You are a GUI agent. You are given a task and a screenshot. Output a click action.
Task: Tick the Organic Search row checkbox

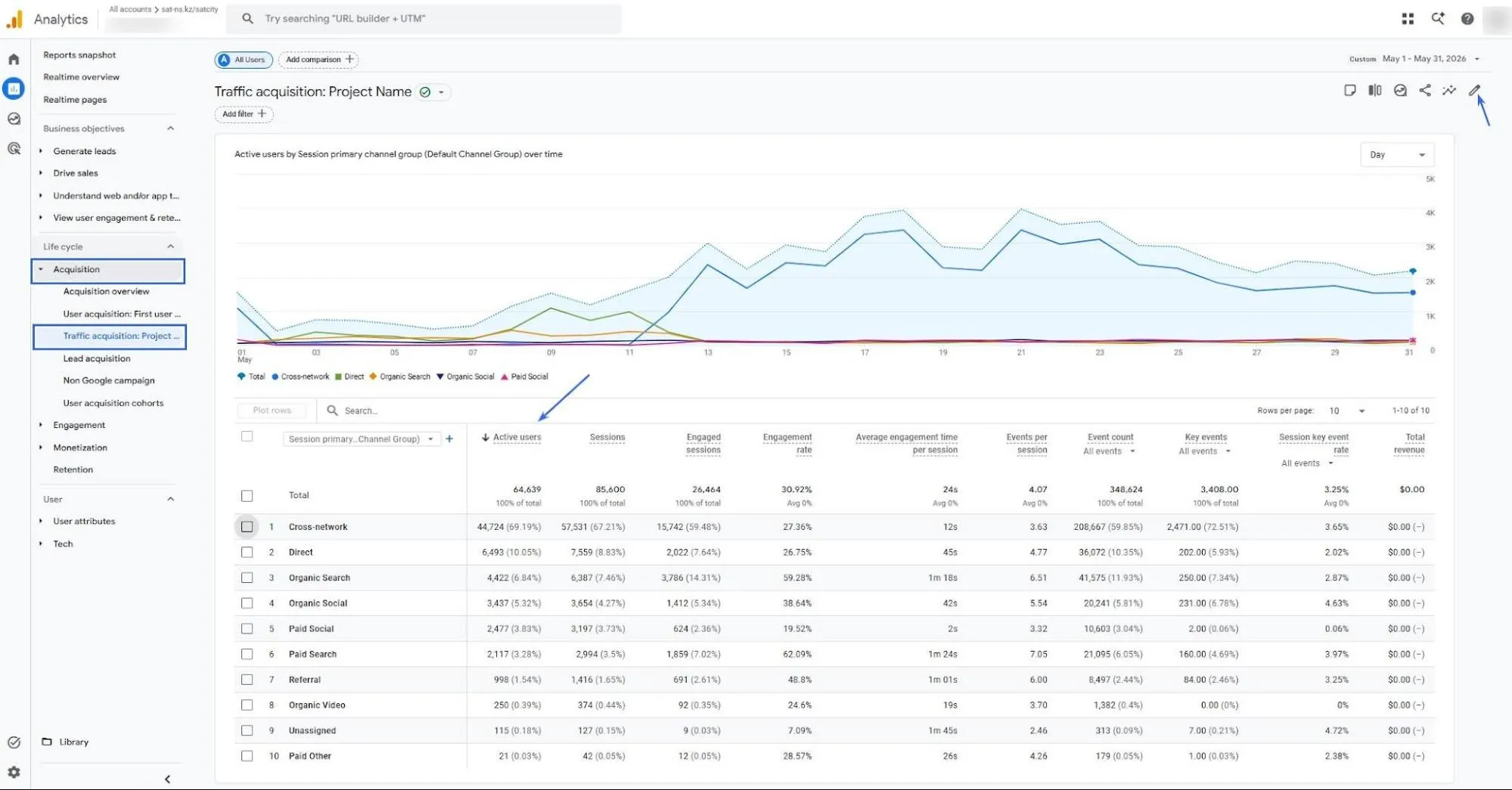point(247,578)
